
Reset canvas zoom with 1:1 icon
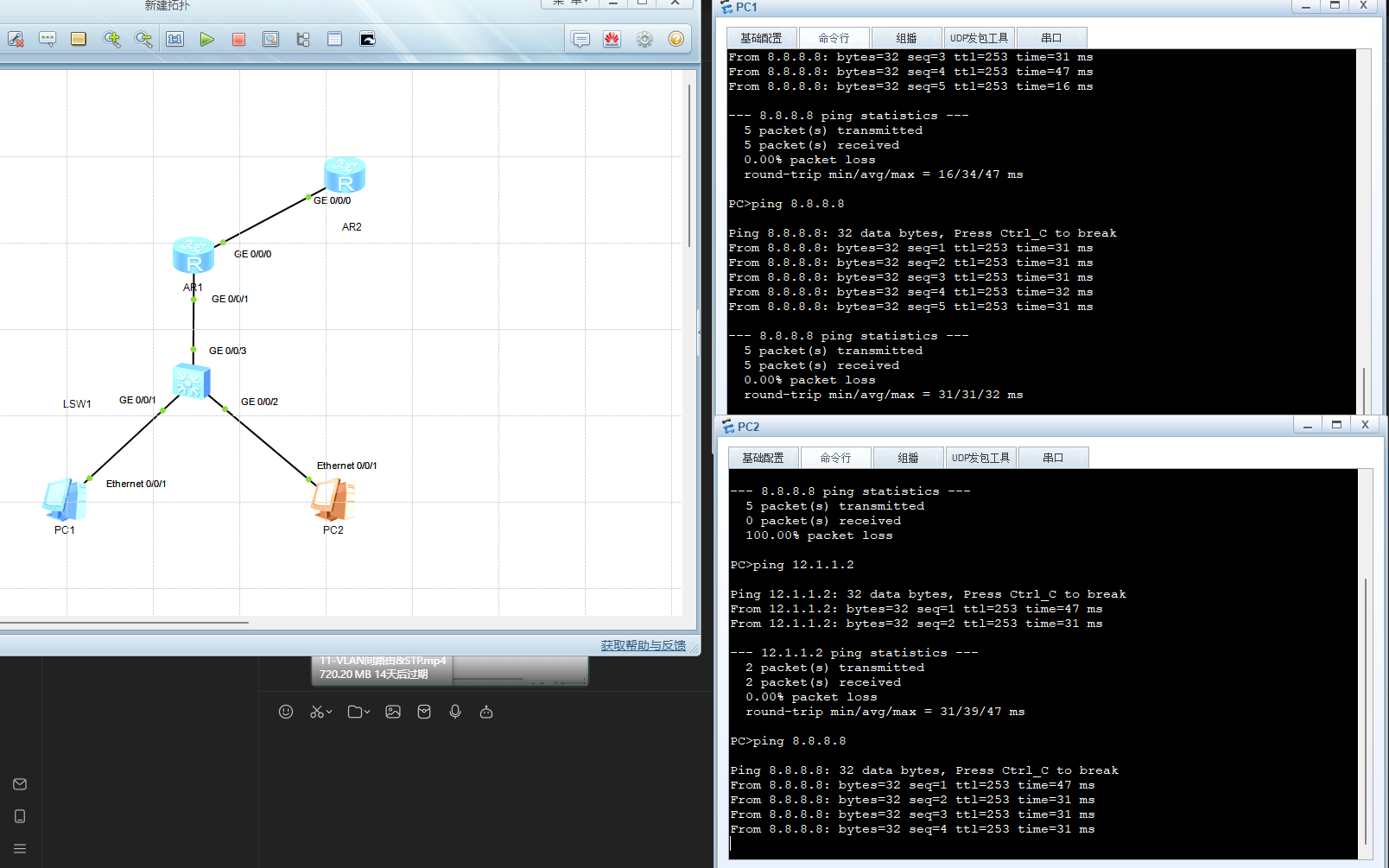tap(174, 39)
